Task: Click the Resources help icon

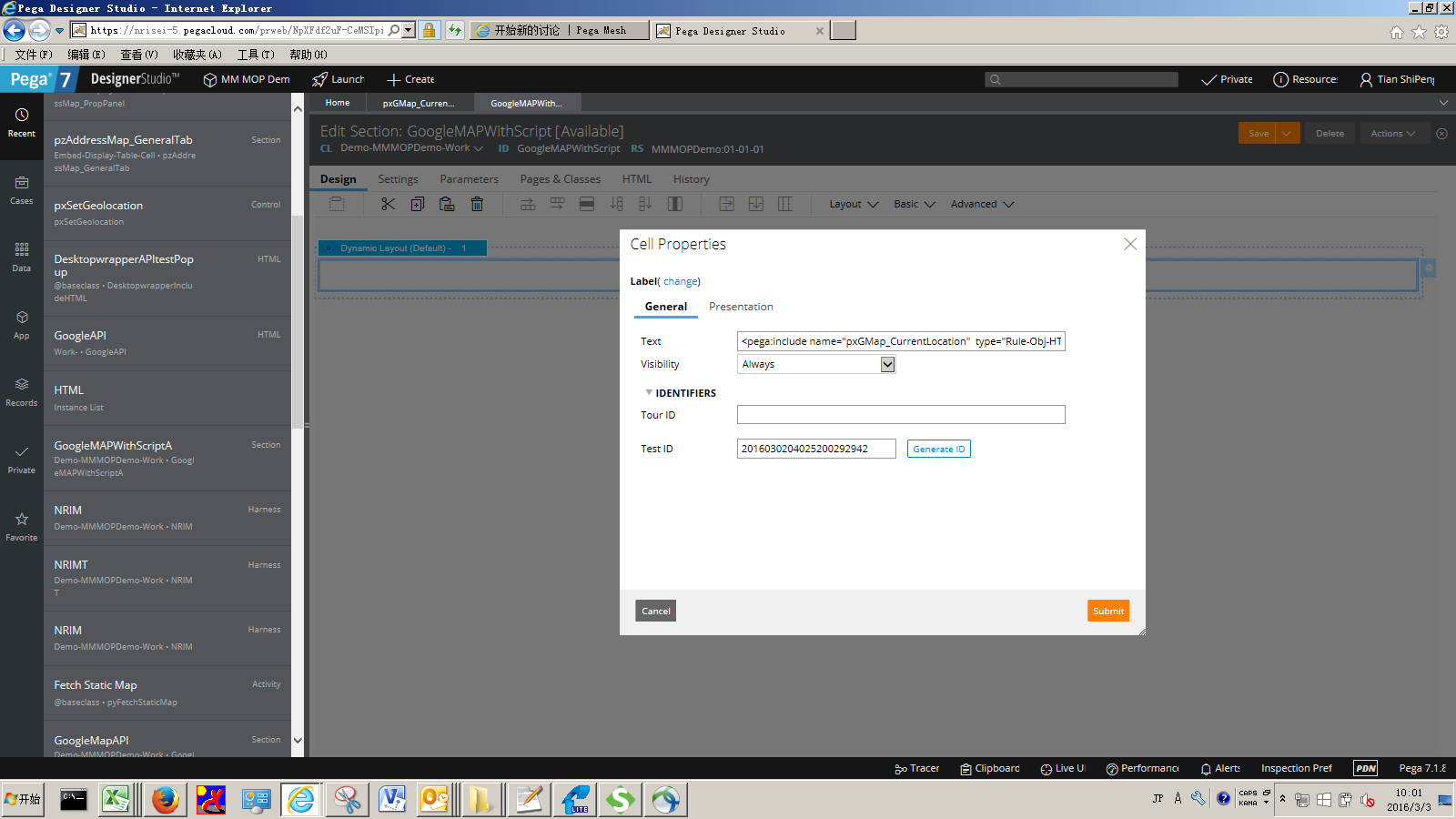Action: [1306, 79]
